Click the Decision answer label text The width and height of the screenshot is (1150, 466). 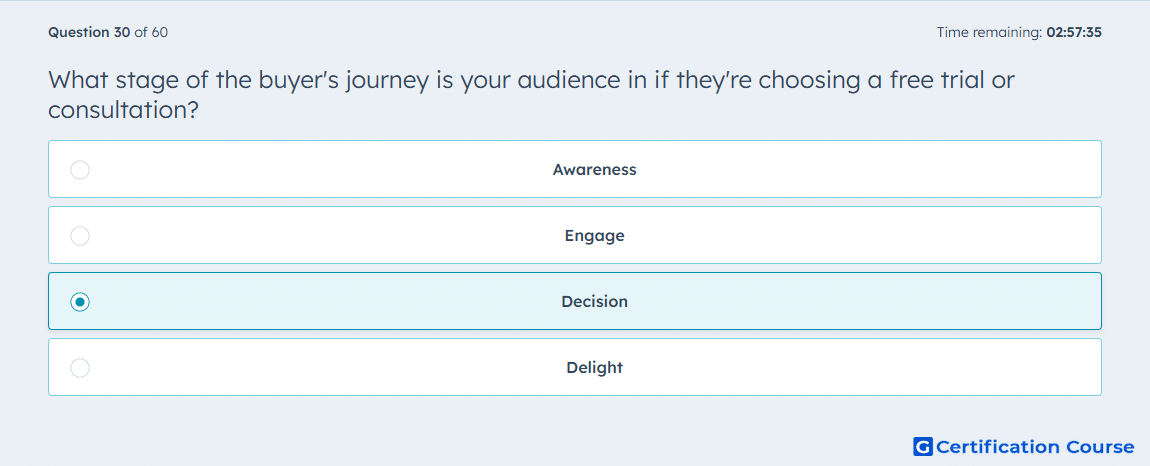[x=594, y=302]
